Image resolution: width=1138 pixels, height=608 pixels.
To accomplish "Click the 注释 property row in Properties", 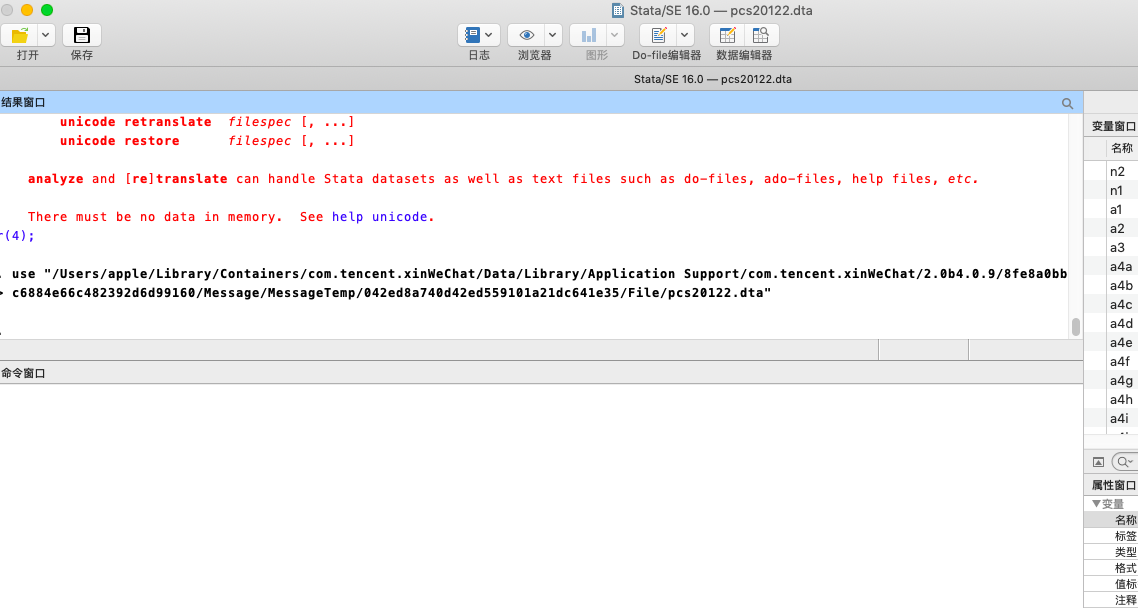I will pos(1111,600).
